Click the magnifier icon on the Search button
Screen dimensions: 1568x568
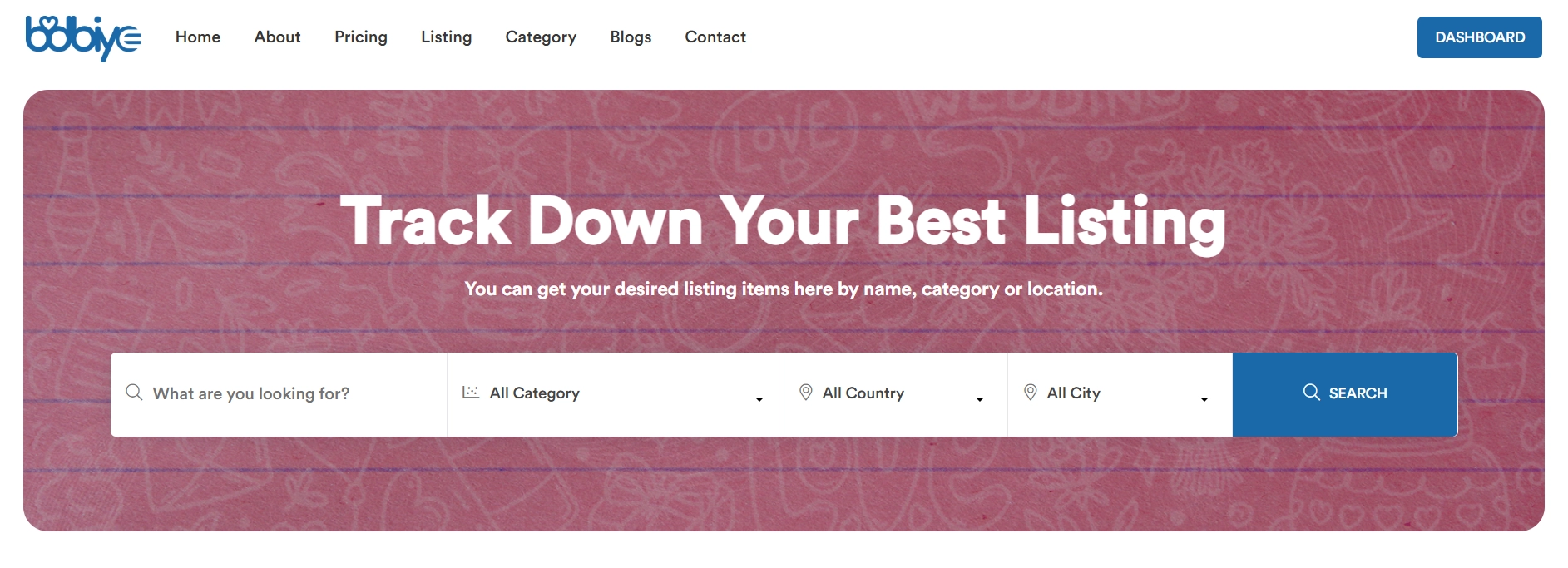coord(1311,393)
